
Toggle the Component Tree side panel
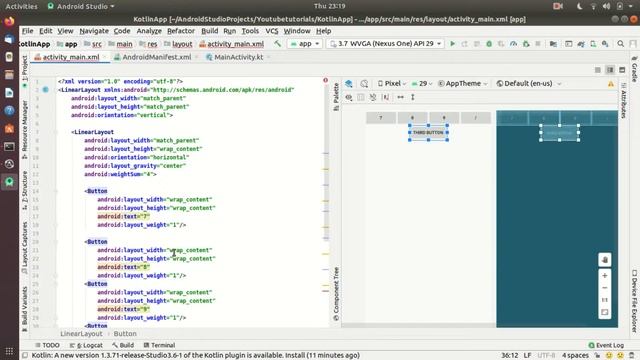pyautogui.click(x=336, y=293)
